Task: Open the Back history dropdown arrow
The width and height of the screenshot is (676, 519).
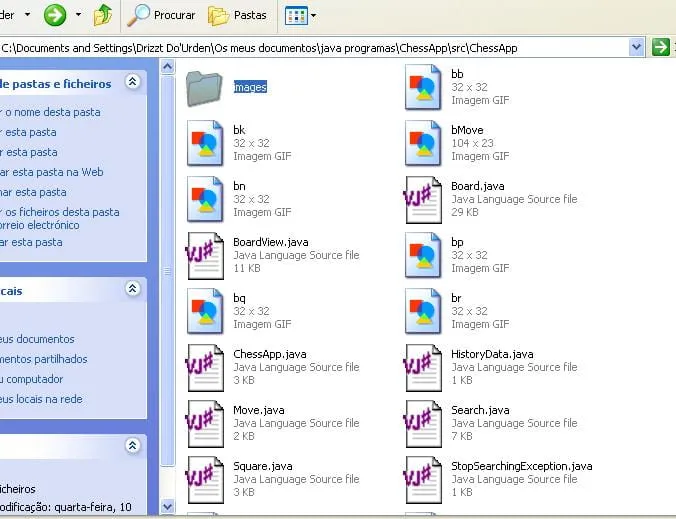Action: 28,15
